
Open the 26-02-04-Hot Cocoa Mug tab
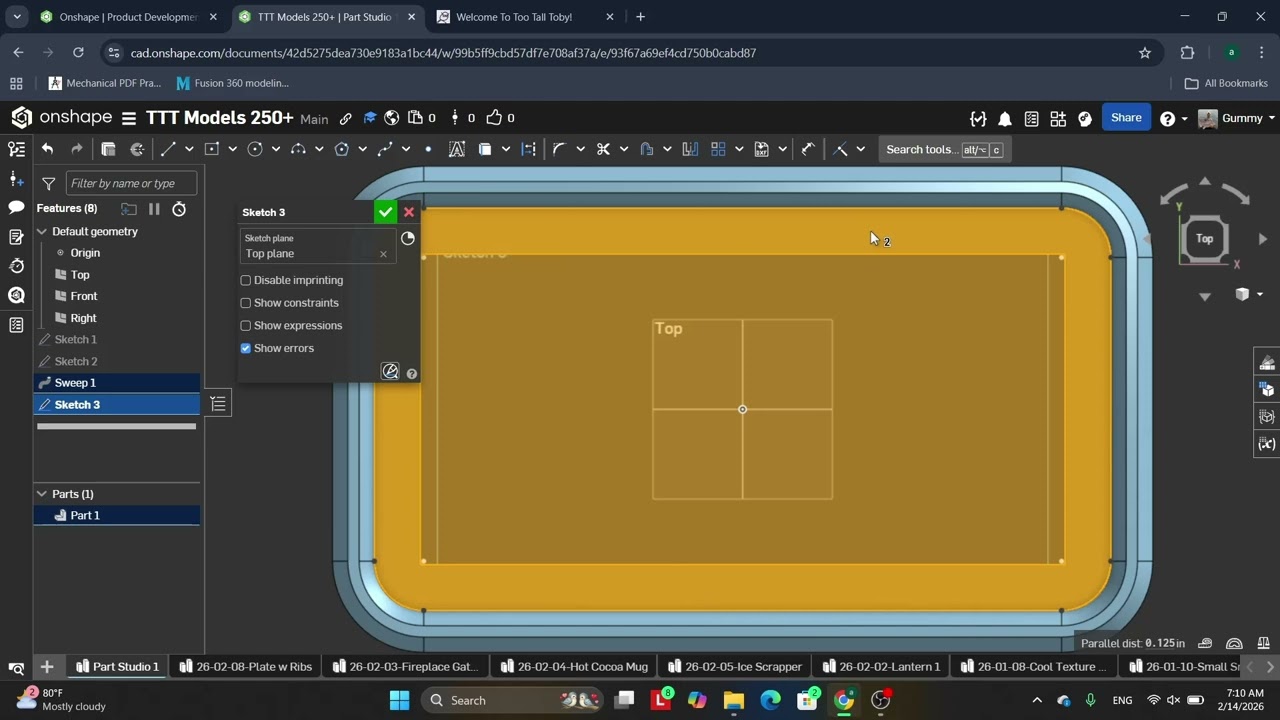pos(574,667)
